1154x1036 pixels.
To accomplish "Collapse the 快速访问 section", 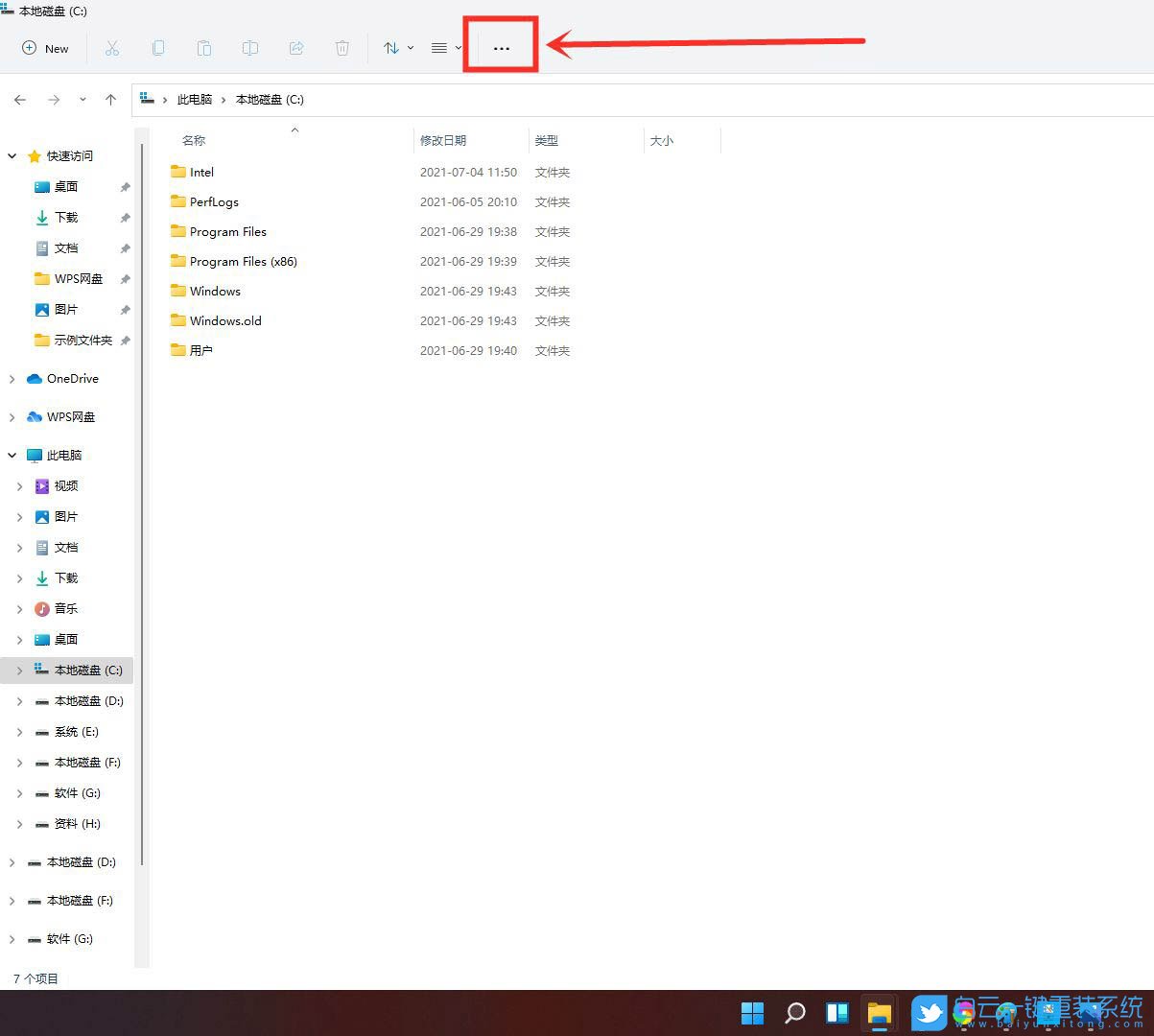I will pyautogui.click(x=12, y=155).
